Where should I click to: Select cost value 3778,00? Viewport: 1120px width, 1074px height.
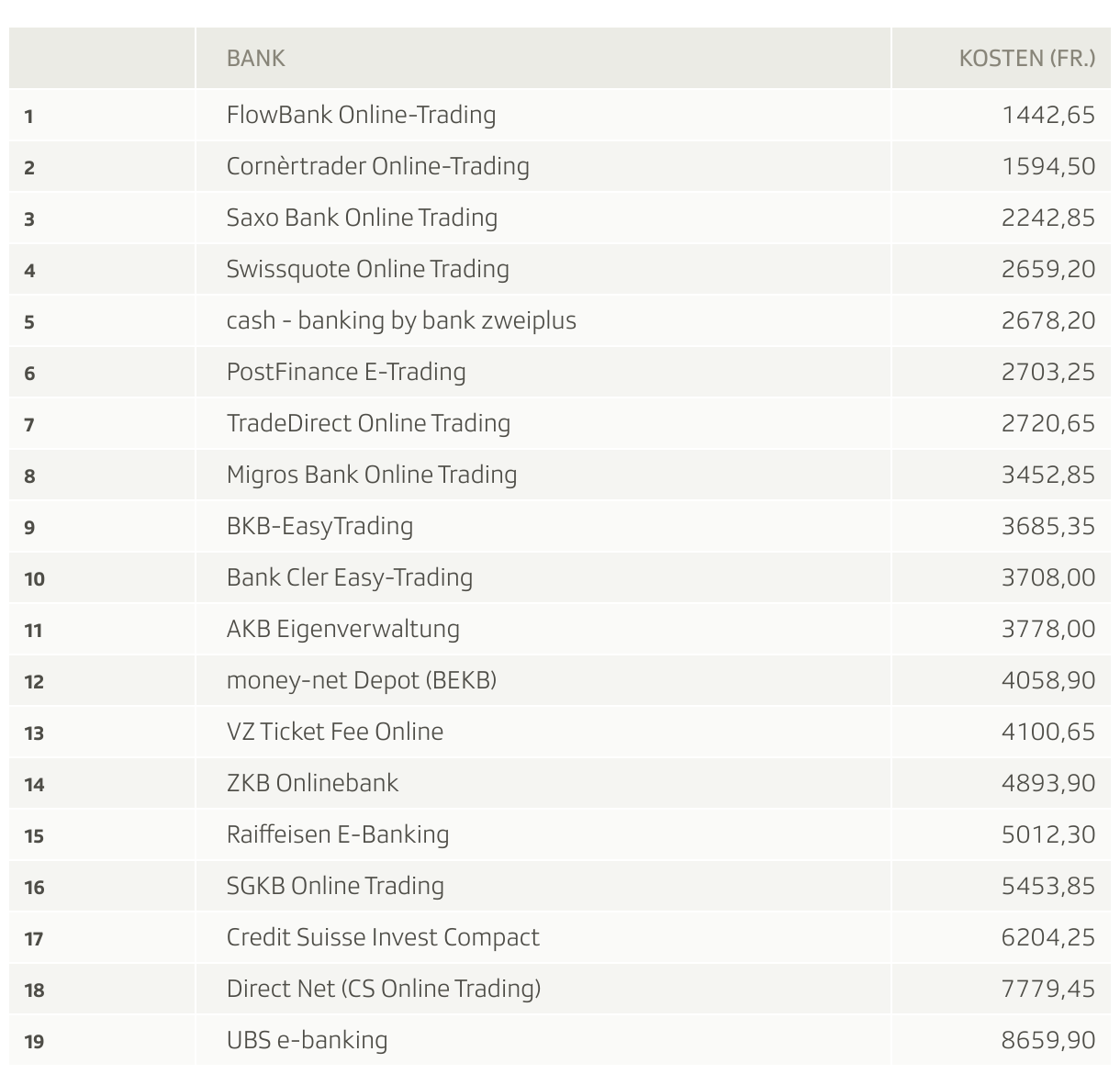[x=1048, y=629]
